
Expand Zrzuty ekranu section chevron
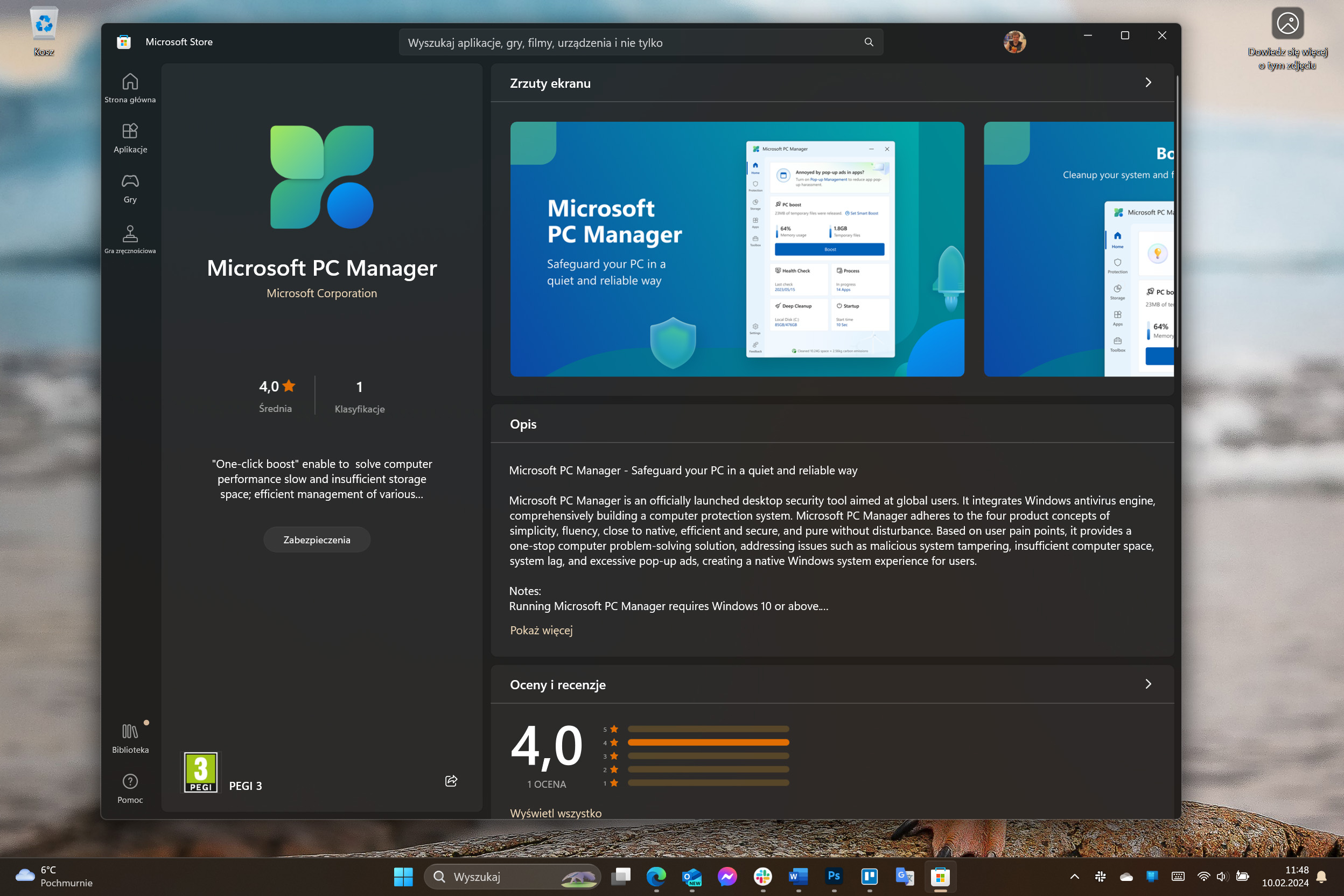(1148, 83)
